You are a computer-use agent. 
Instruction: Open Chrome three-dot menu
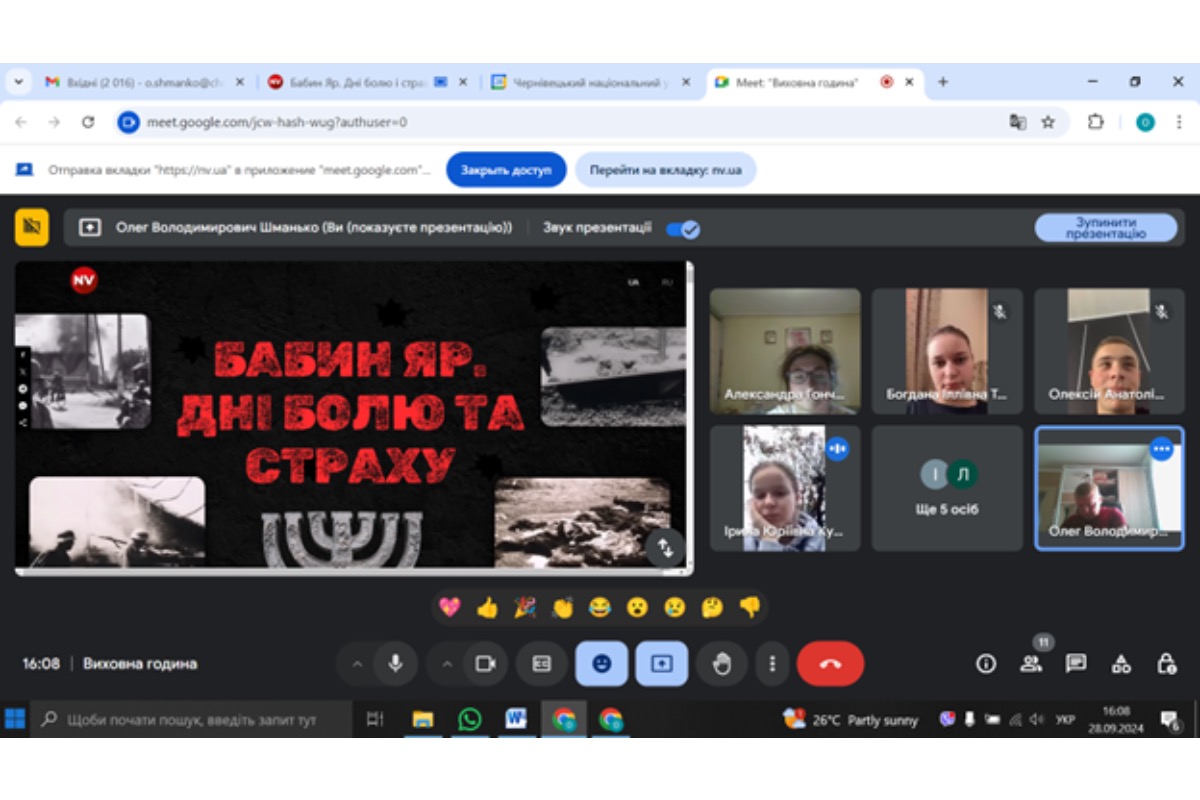[1179, 122]
